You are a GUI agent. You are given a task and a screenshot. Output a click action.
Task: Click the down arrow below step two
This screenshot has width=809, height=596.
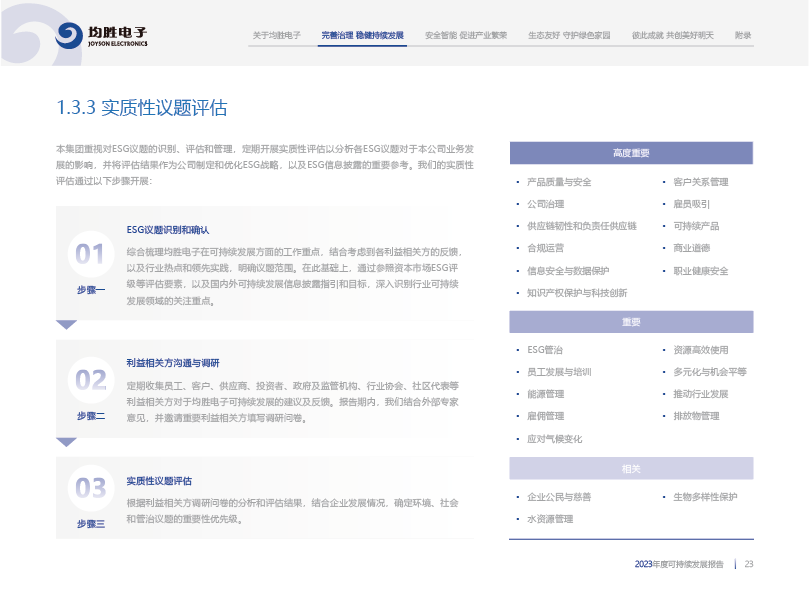click(66, 441)
